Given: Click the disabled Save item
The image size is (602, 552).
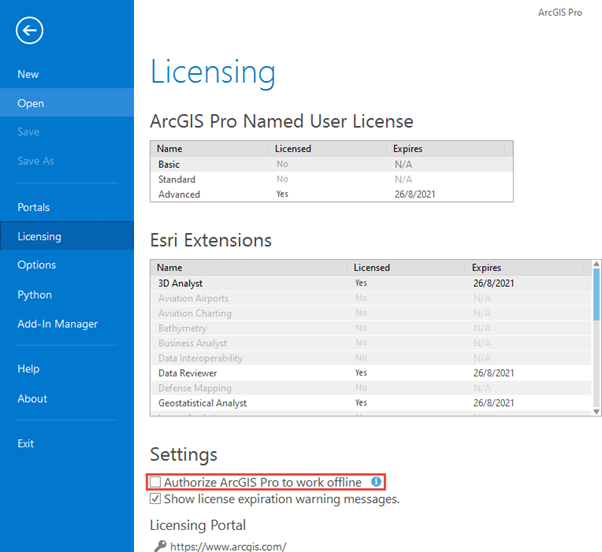Looking at the screenshot, I should point(67,132).
